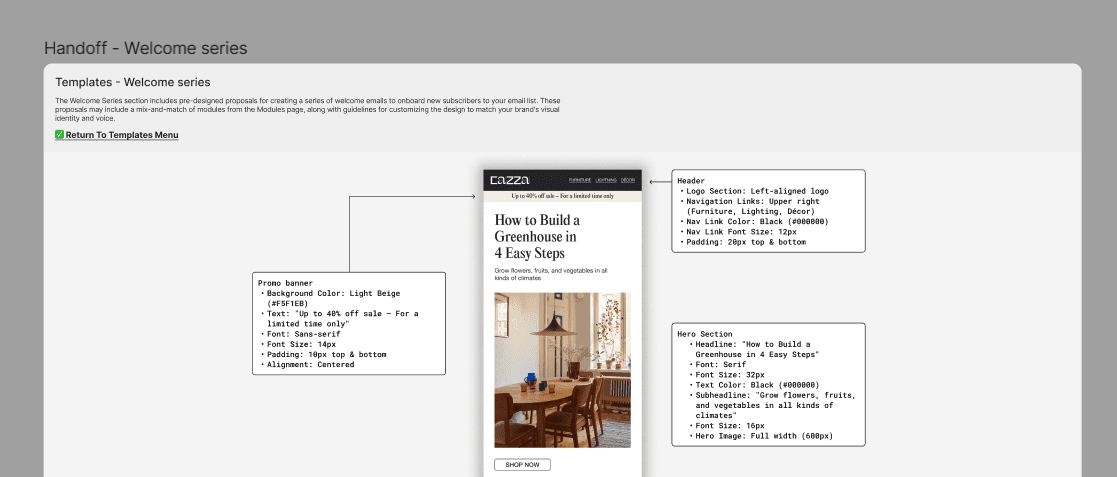The height and width of the screenshot is (477, 1117).
Task: Click the SHOP NOW button
Action: [x=522, y=465]
